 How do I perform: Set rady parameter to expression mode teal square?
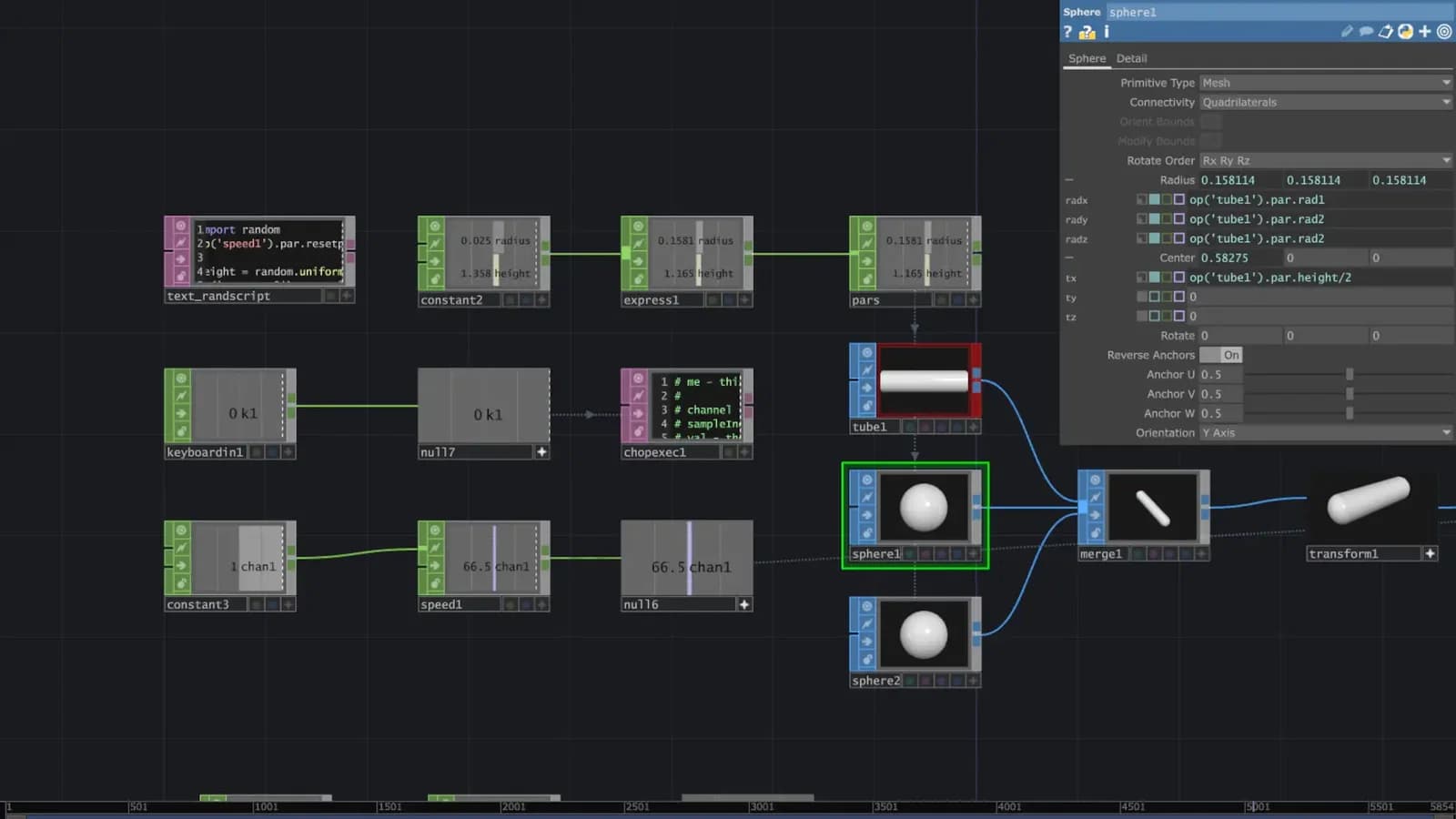coord(1154,219)
